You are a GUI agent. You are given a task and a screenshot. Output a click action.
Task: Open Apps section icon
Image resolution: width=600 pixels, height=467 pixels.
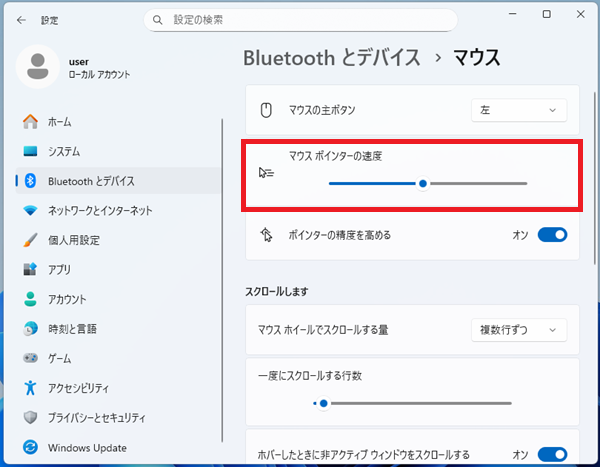click(30, 270)
